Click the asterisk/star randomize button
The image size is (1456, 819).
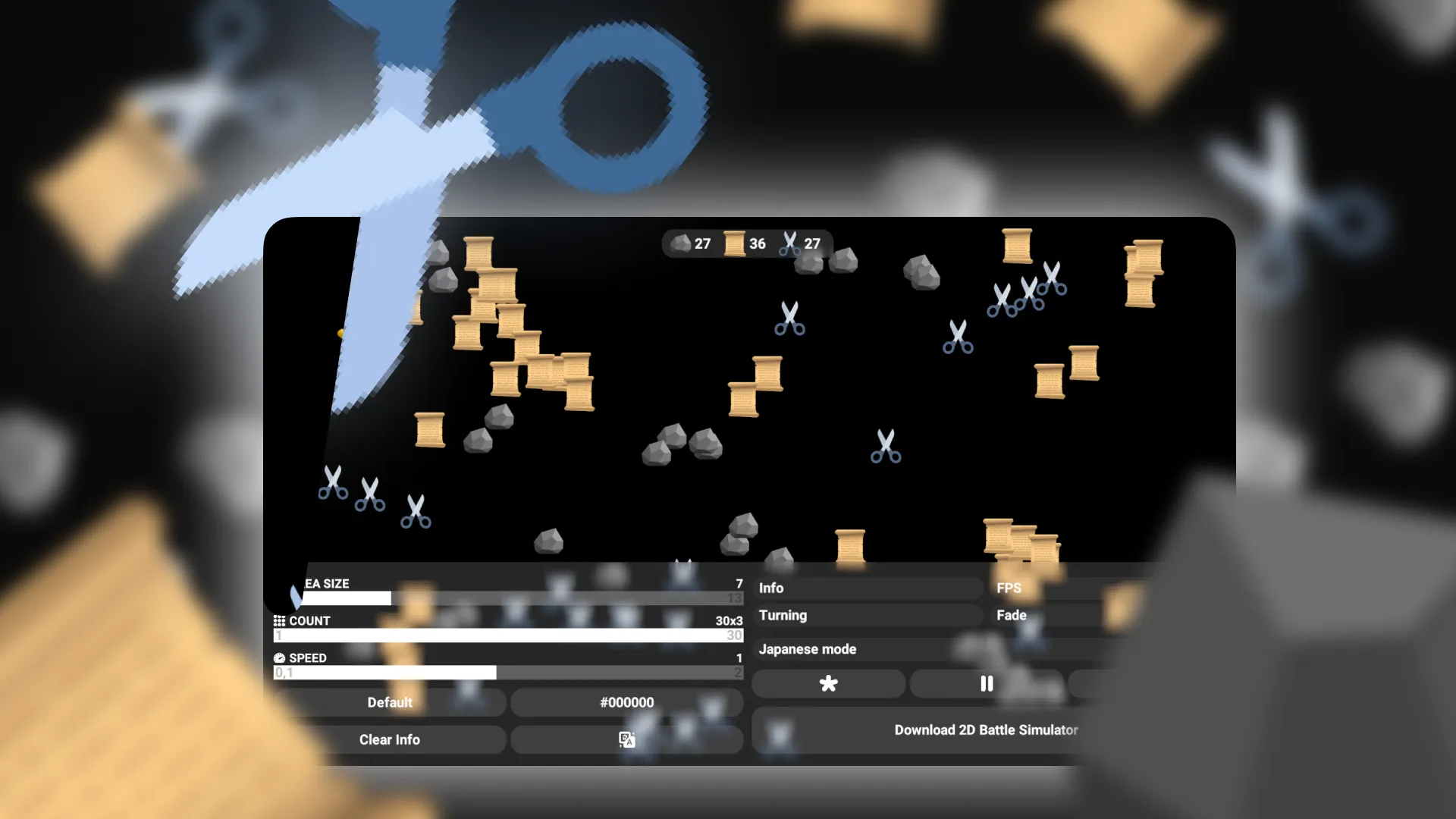829,684
